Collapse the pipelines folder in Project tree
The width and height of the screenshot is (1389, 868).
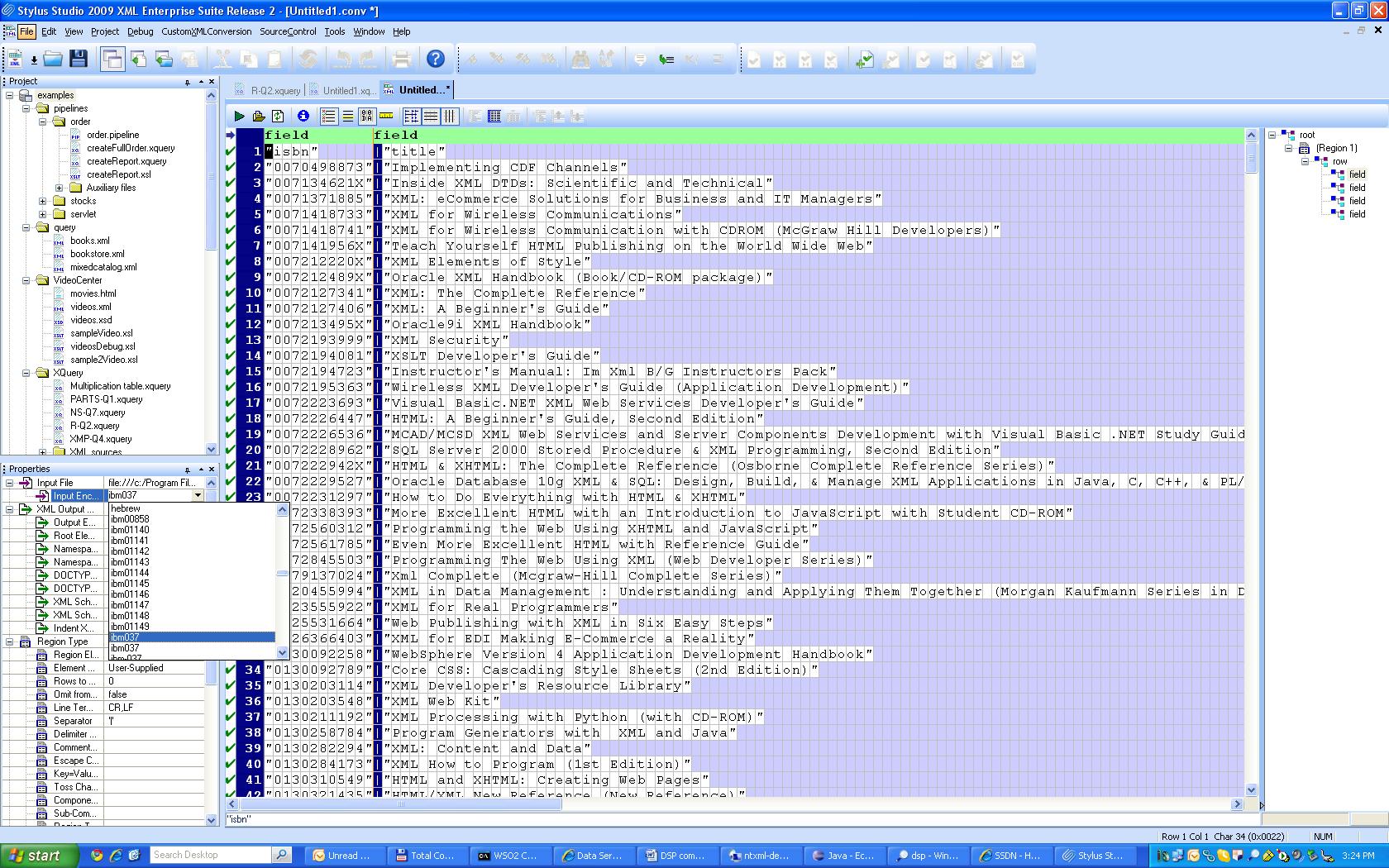tap(26, 108)
